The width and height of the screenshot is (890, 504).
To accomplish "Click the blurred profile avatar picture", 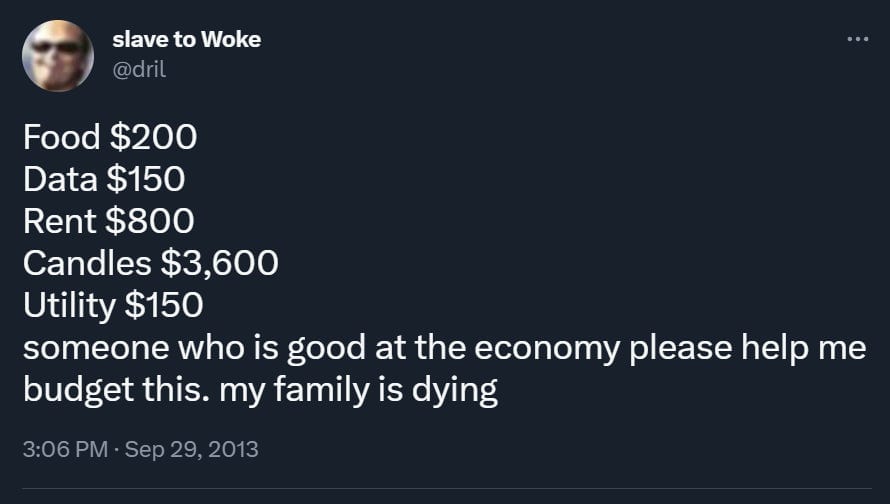I will 57,56.
